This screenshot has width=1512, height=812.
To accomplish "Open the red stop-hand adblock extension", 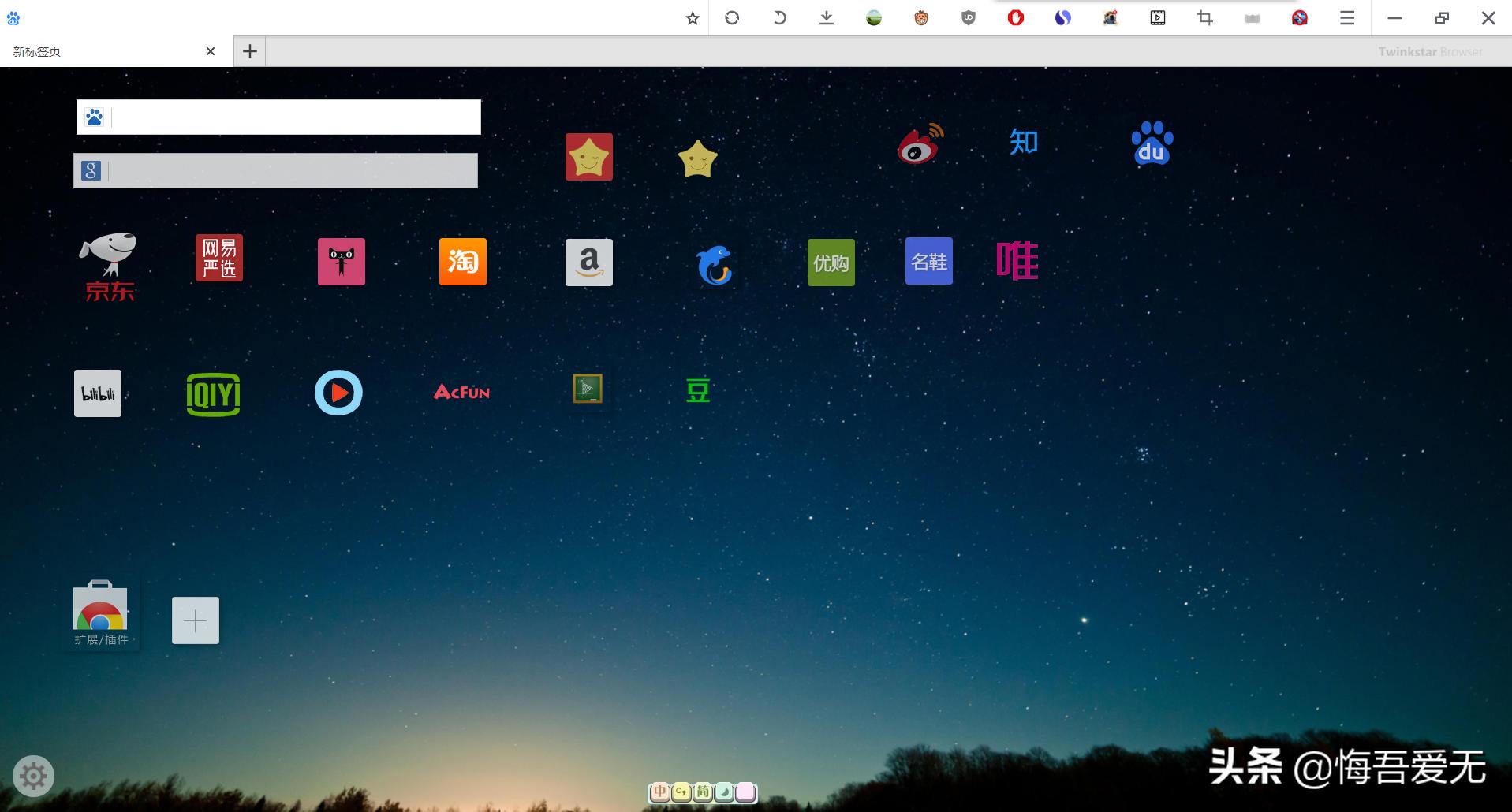I will click(1016, 17).
